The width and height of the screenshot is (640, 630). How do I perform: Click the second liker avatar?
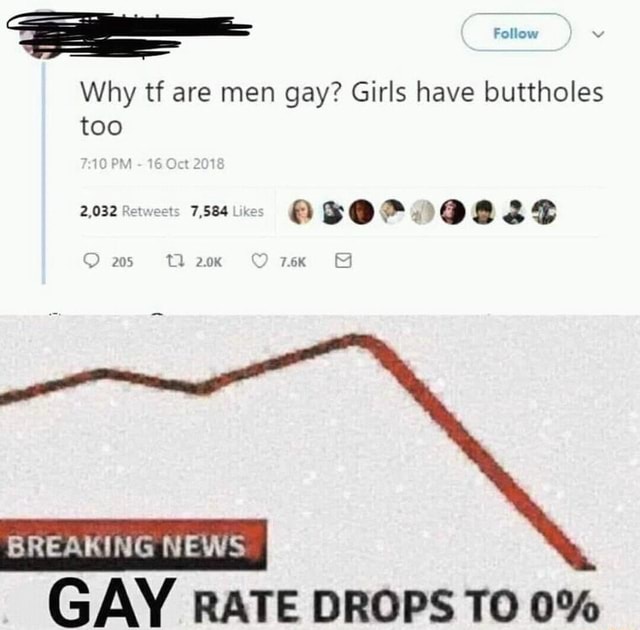click(x=332, y=212)
